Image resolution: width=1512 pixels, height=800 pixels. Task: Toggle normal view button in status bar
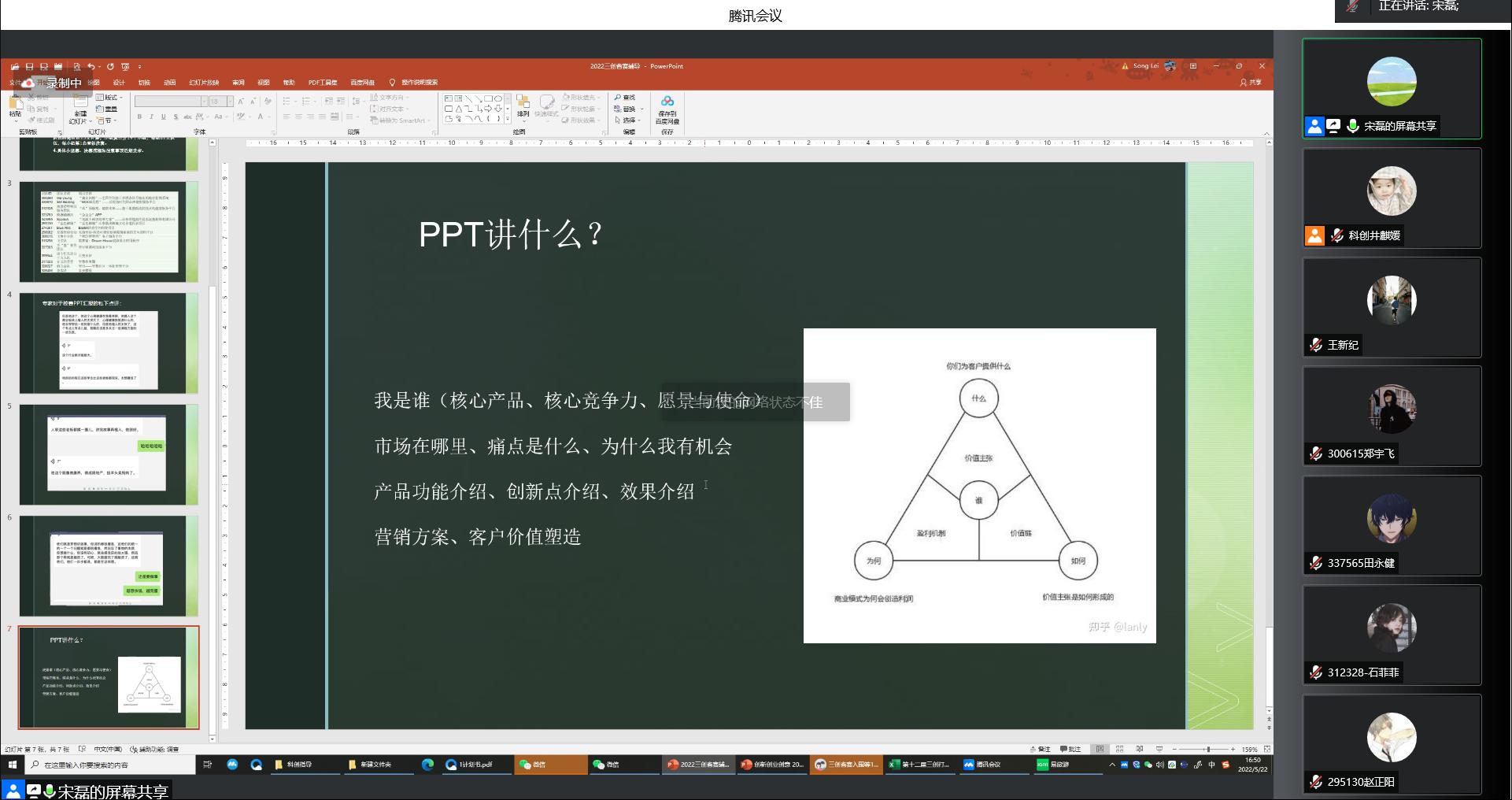1100,749
